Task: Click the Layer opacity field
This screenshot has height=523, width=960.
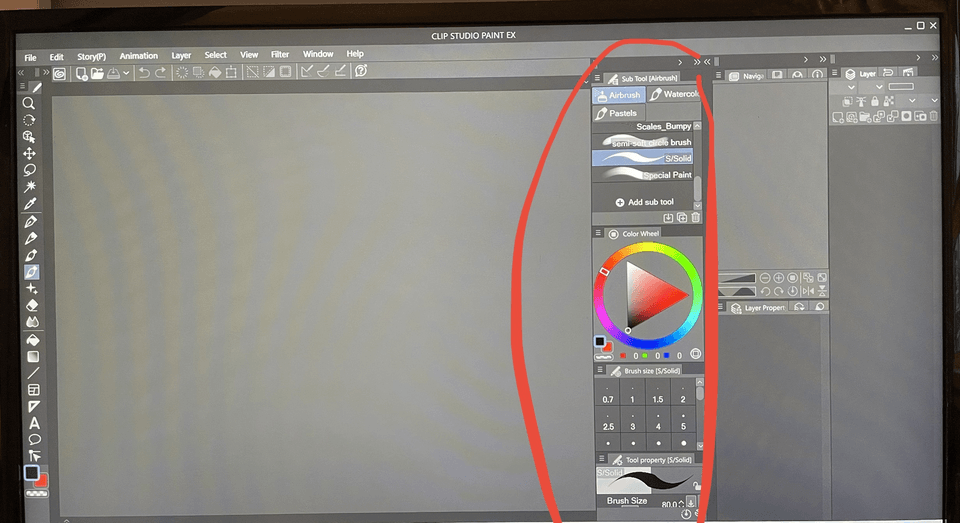Action: (x=901, y=86)
